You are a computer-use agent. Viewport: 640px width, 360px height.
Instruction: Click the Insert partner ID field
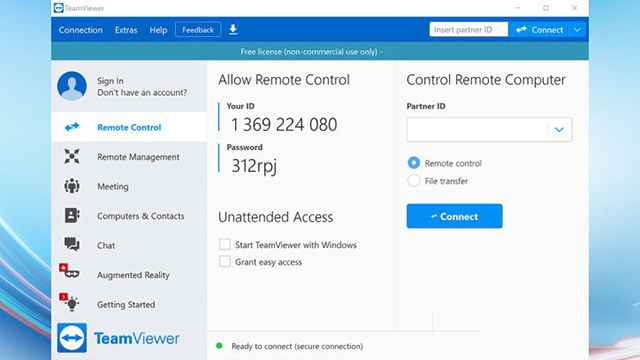(x=469, y=29)
